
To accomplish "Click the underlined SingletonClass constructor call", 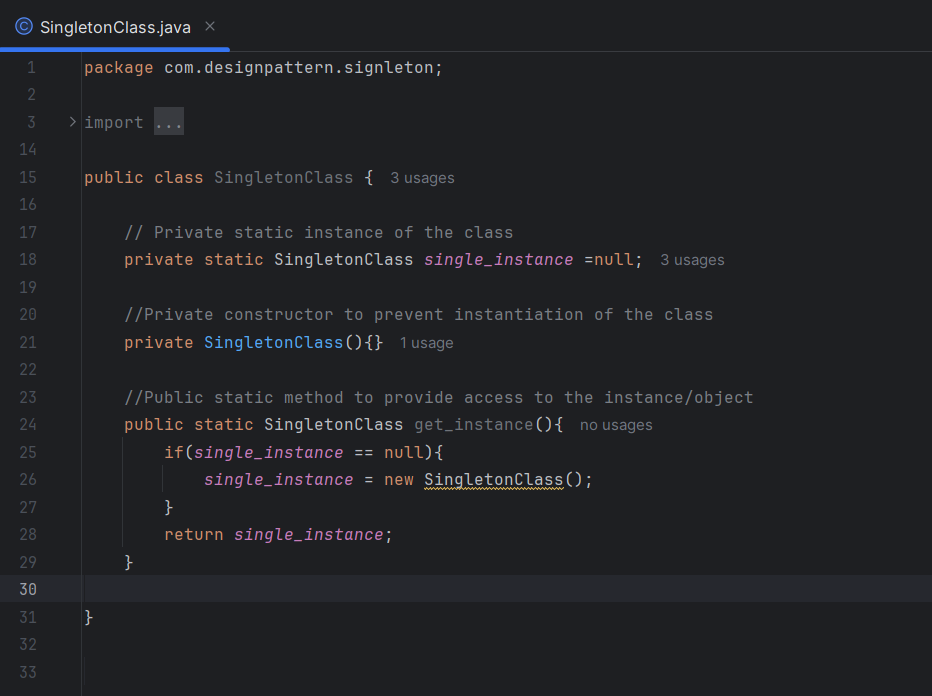I will click(x=495, y=479).
